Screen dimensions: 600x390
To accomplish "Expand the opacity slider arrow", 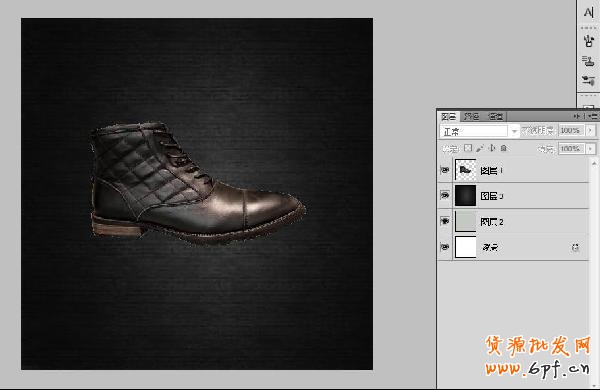I will 590,131.
